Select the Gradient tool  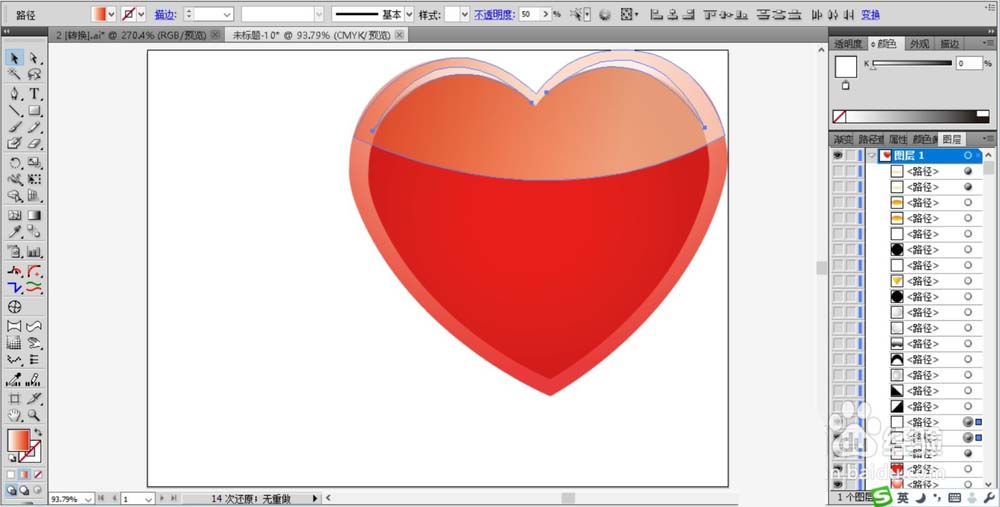tap(34, 216)
